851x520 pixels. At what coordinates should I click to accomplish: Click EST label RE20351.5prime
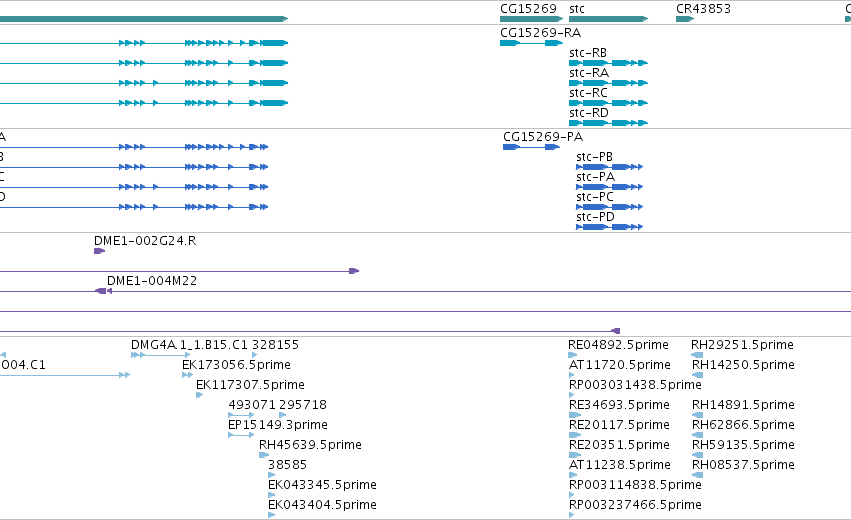(619, 445)
